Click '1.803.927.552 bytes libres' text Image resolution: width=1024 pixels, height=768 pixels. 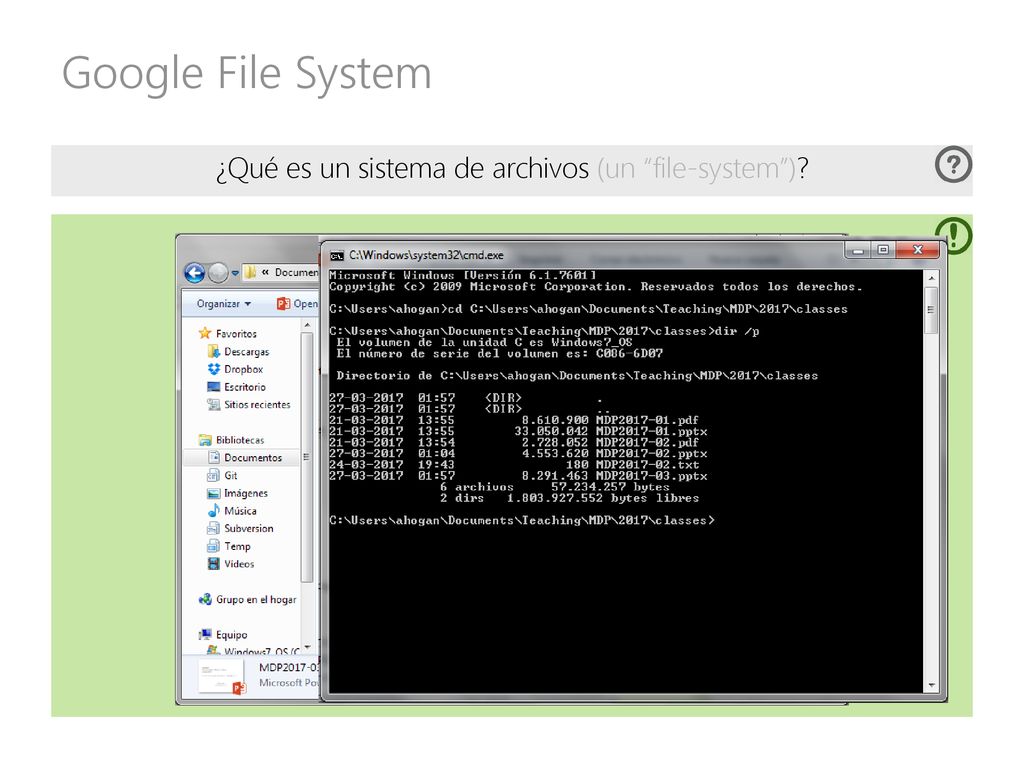tap(603, 498)
